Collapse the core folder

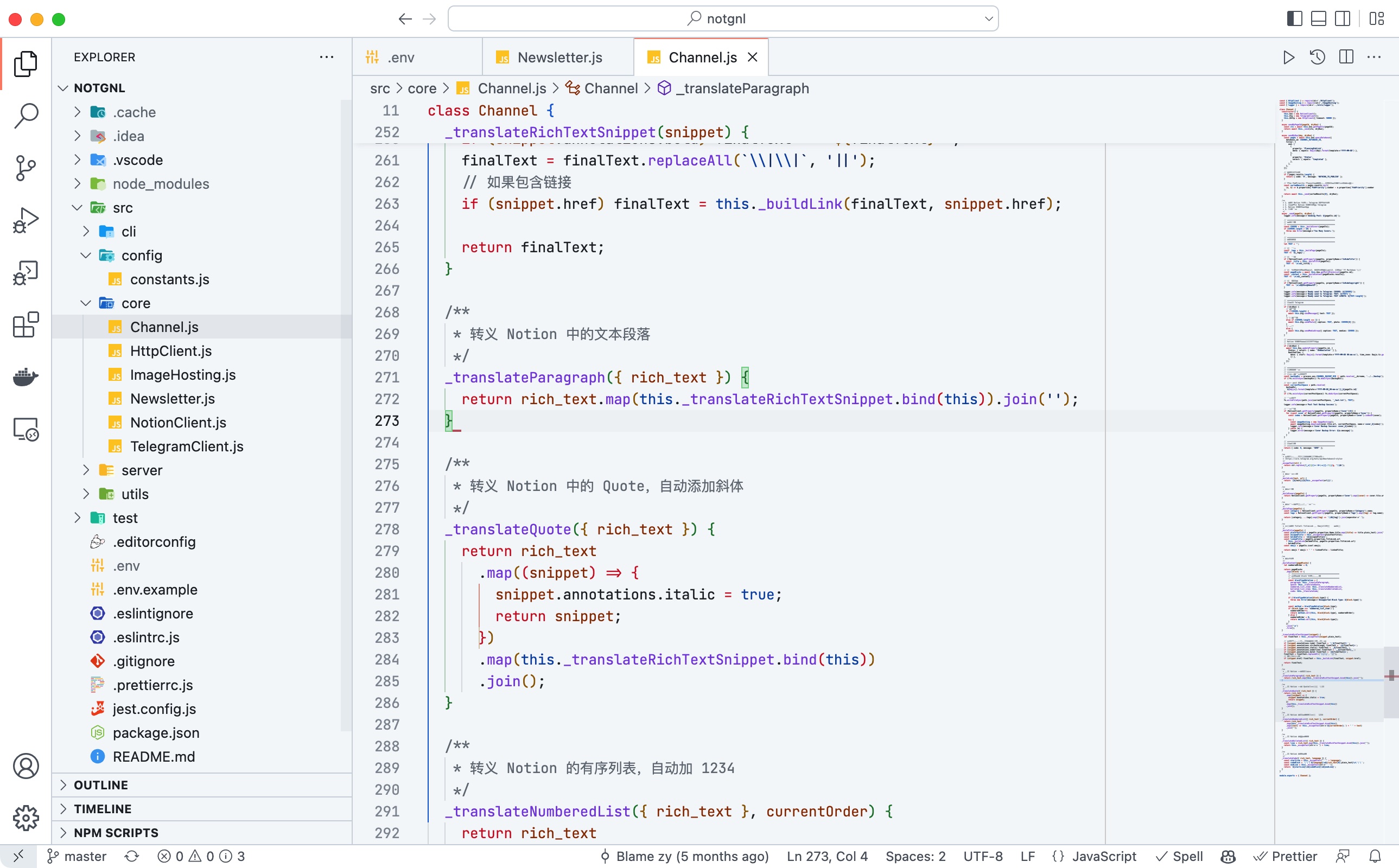[x=86, y=303]
